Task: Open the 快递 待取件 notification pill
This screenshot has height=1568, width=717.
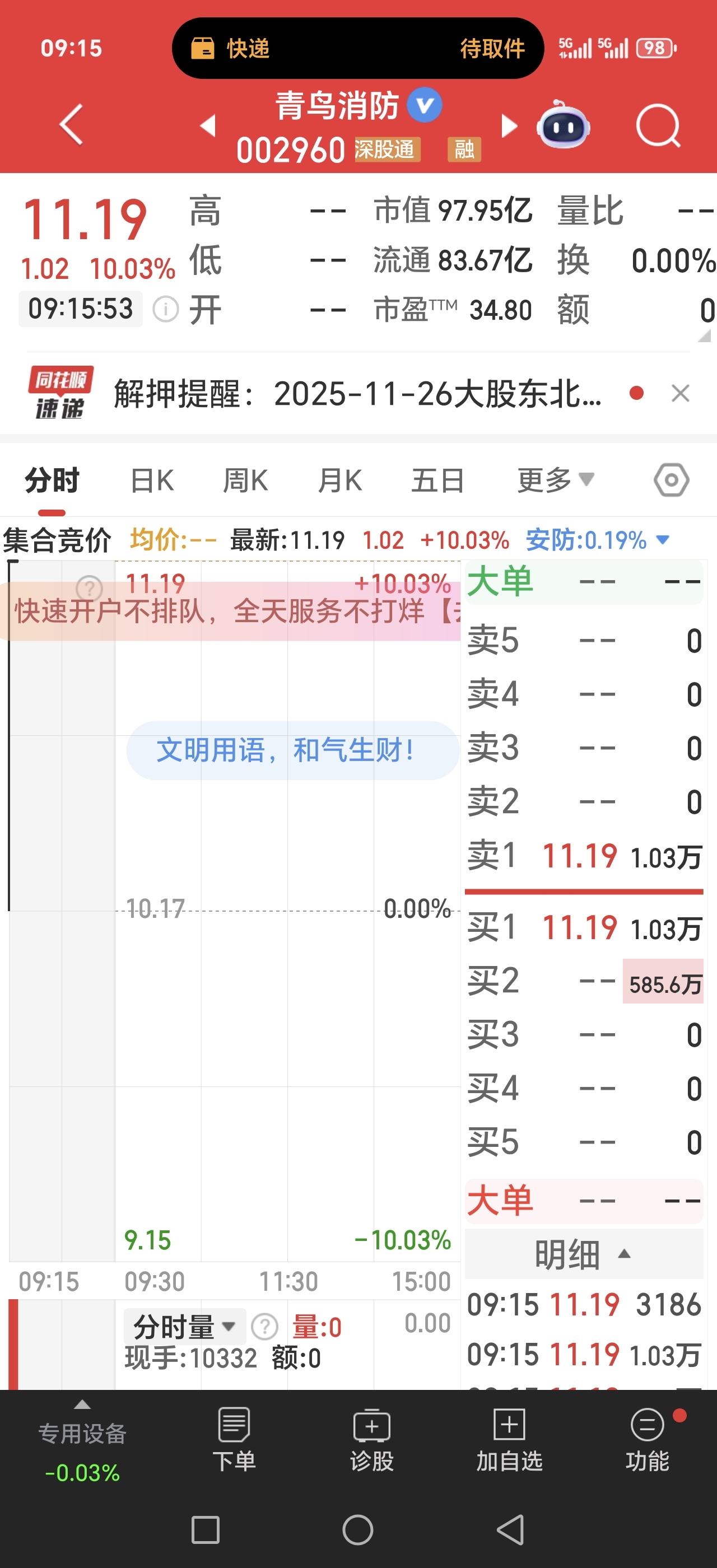Action: click(x=358, y=48)
